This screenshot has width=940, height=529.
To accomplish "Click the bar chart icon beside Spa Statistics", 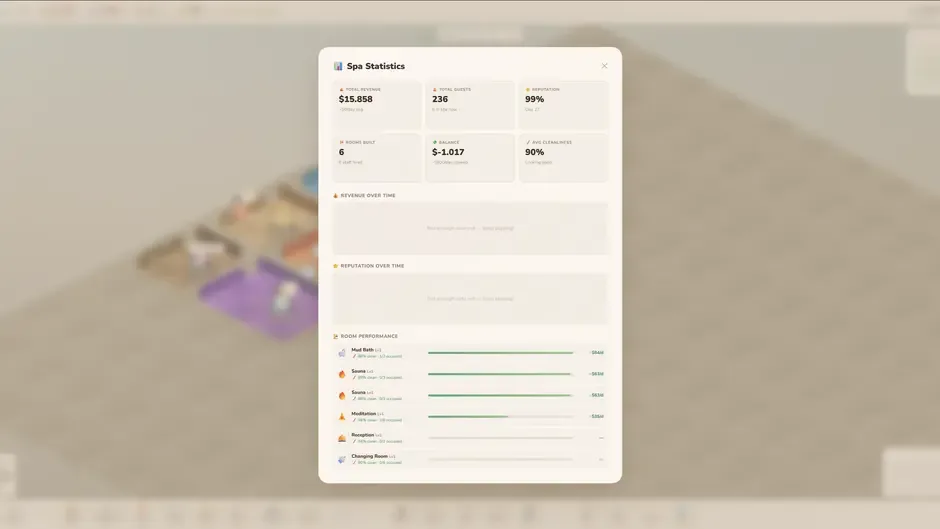I will (x=338, y=66).
